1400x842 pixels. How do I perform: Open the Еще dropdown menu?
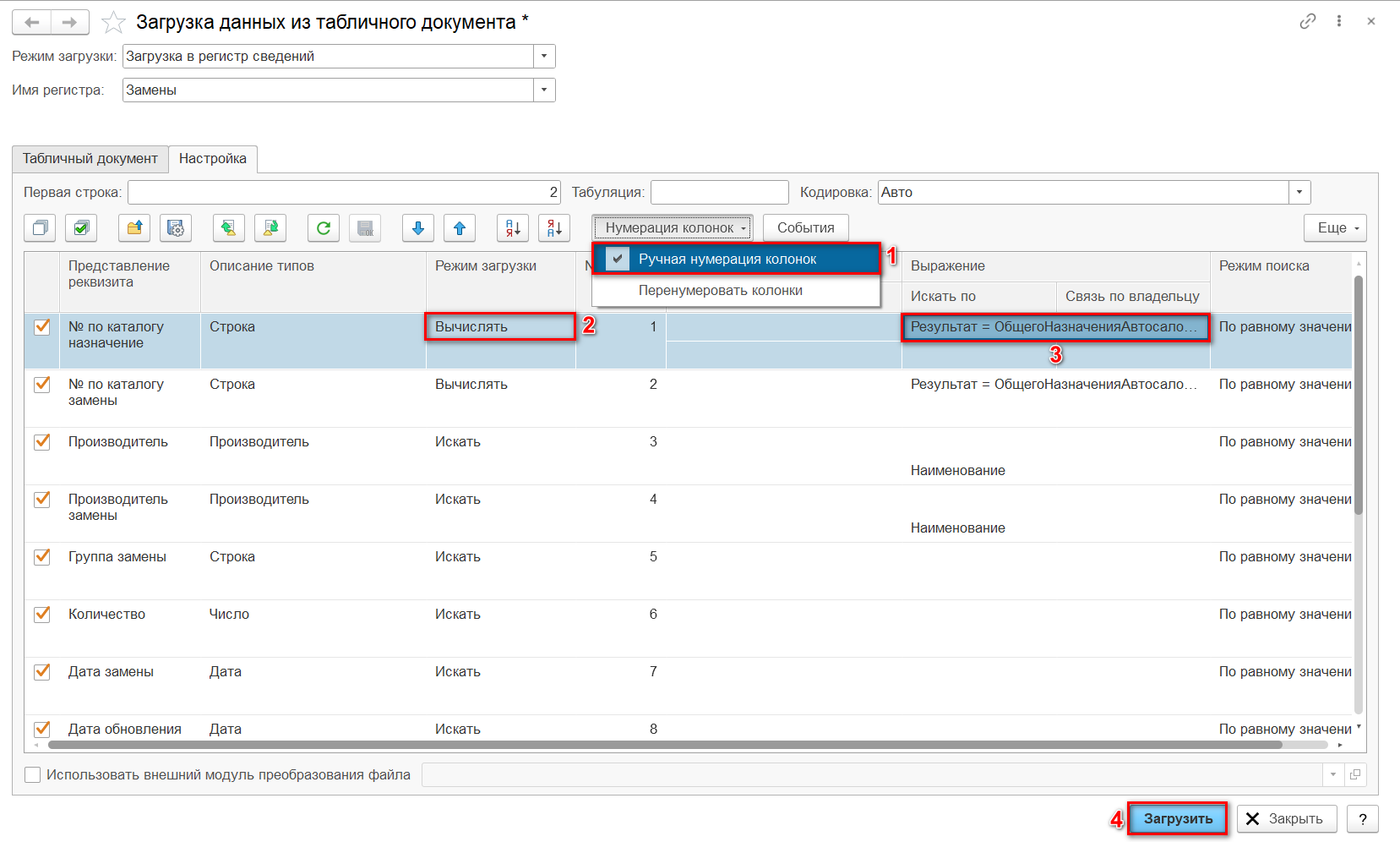pos(1335,227)
